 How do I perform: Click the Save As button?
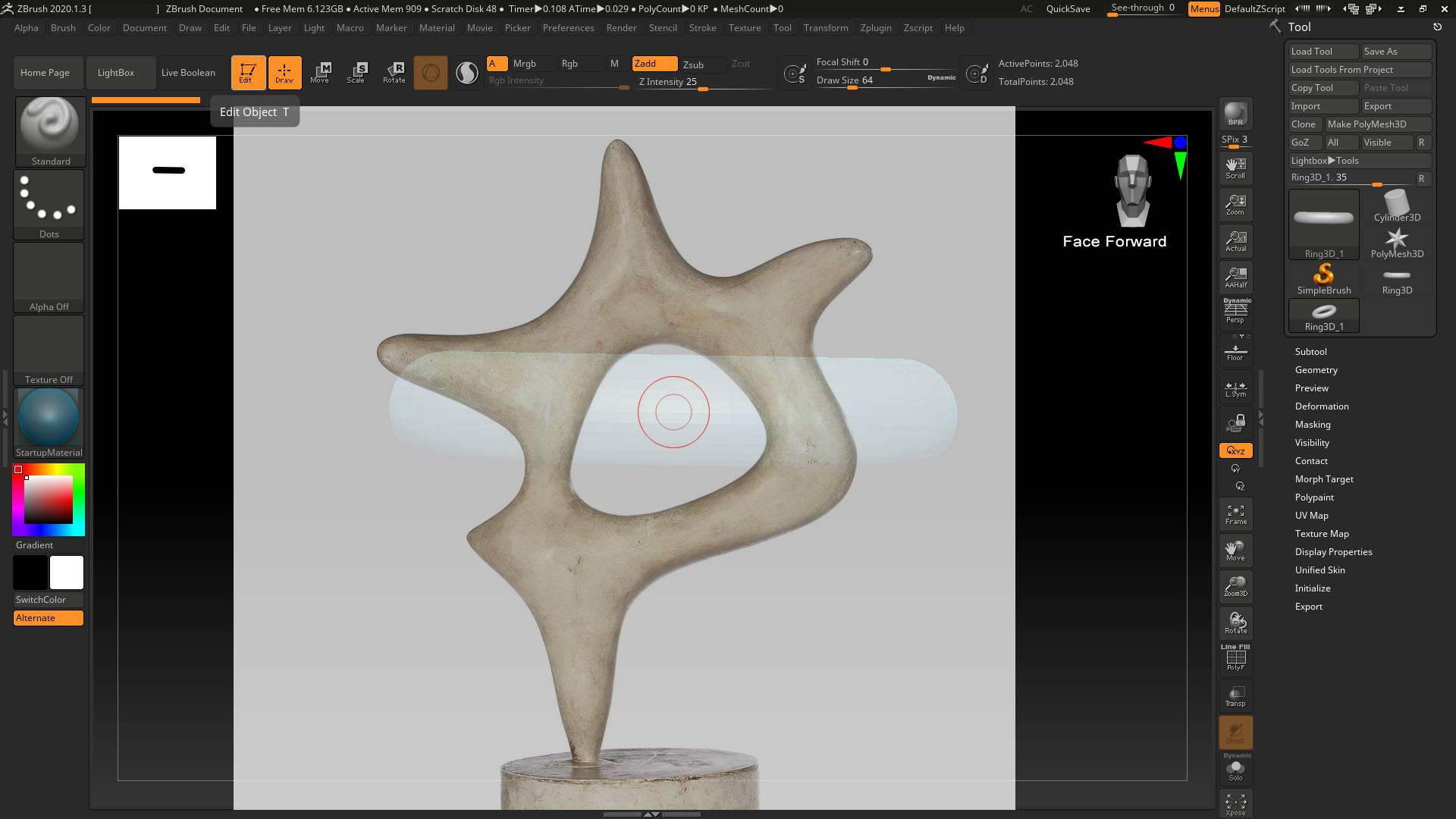click(x=1396, y=52)
